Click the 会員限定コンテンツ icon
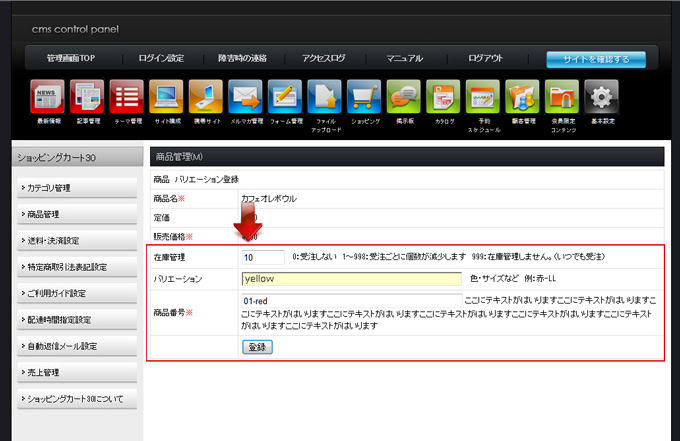680x441 pixels. [x=561, y=98]
